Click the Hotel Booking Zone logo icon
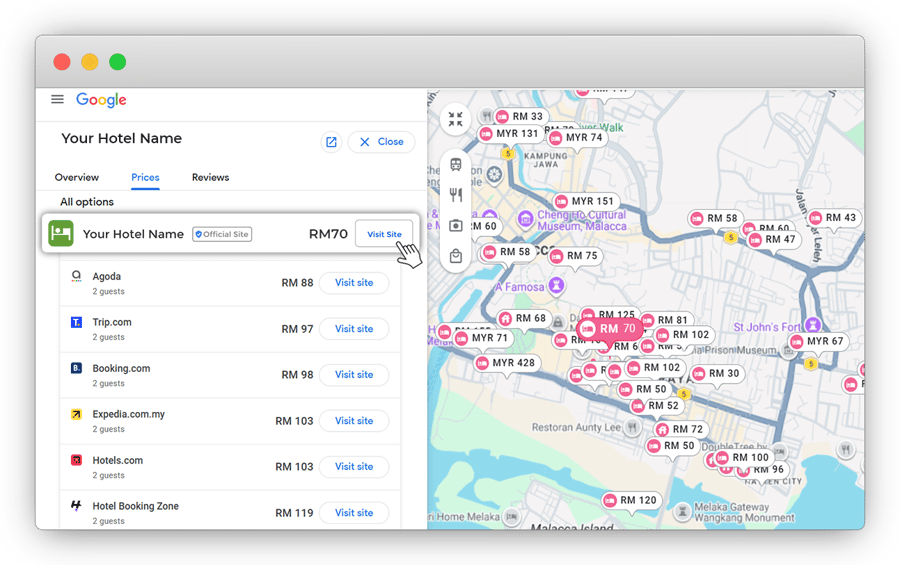Image resolution: width=900 pixels, height=565 pixels. coord(76,506)
